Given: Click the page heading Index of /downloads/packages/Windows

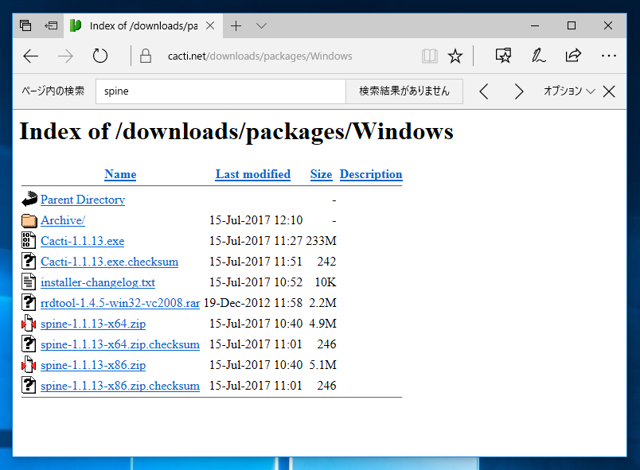Looking at the screenshot, I should coord(236,132).
